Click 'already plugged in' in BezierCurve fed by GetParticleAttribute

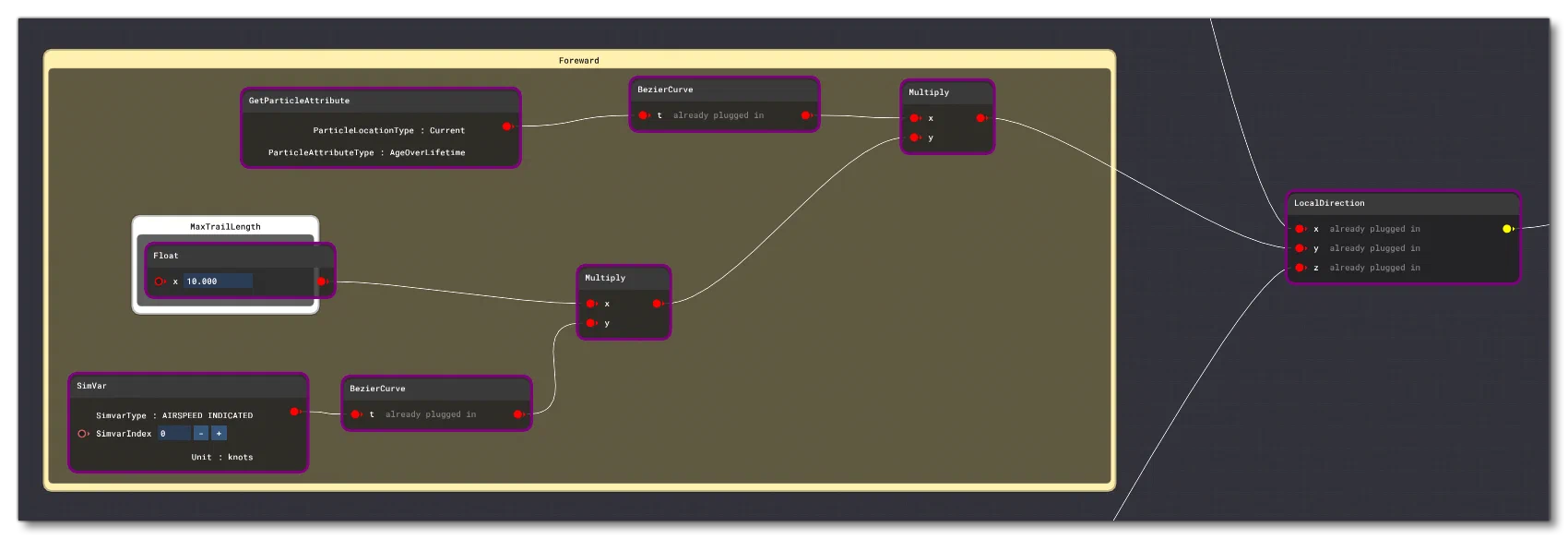pyautogui.click(x=719, y=115)
